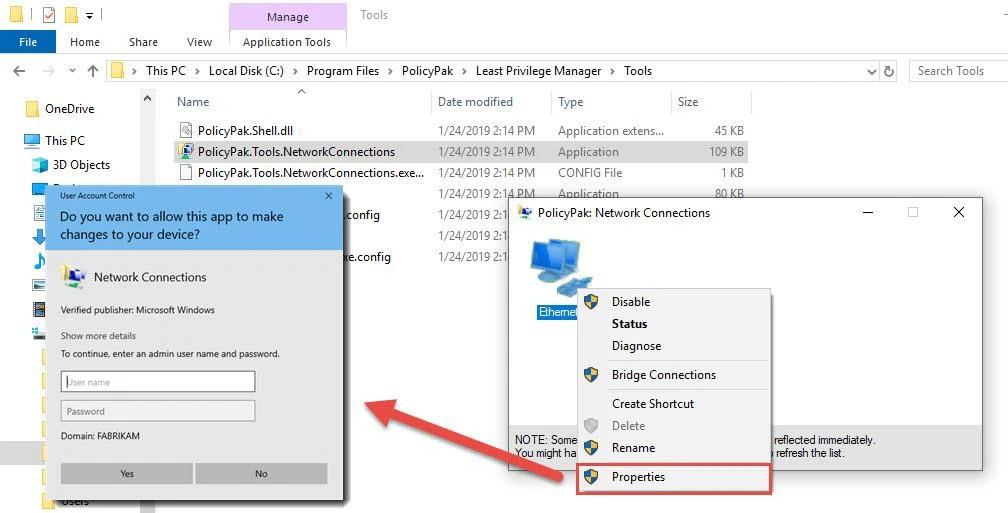Viewport: 1008px width, 513px height.
Task: Click the PolicyPak.Tools.NetworkConnections application icon
Action: [185, 152]
